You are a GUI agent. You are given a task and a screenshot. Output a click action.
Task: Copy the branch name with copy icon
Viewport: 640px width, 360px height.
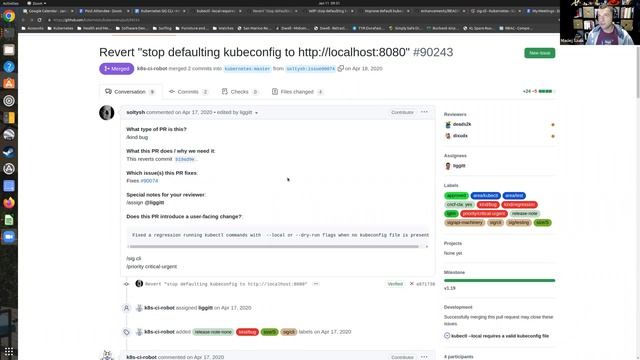click(340, 69)
